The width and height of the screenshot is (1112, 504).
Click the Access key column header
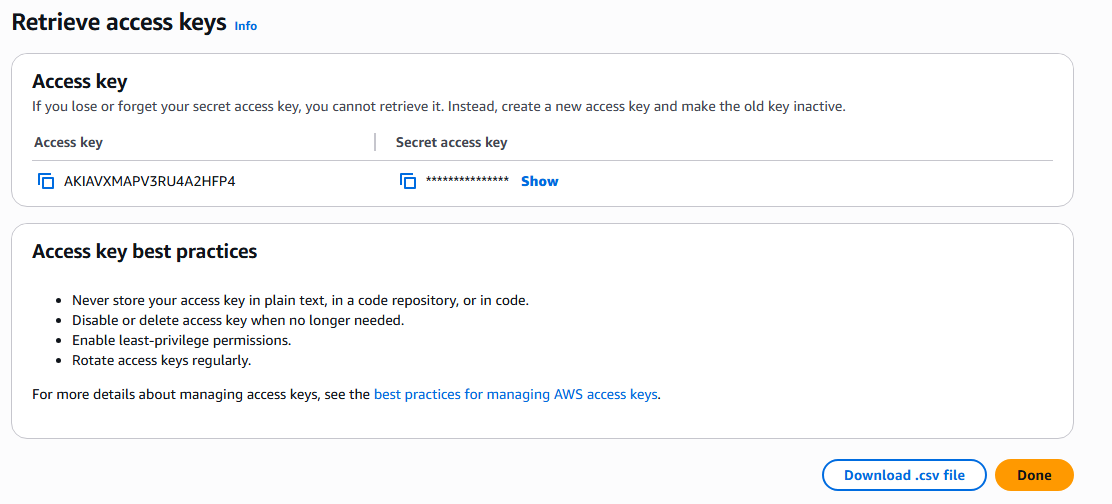68,142
